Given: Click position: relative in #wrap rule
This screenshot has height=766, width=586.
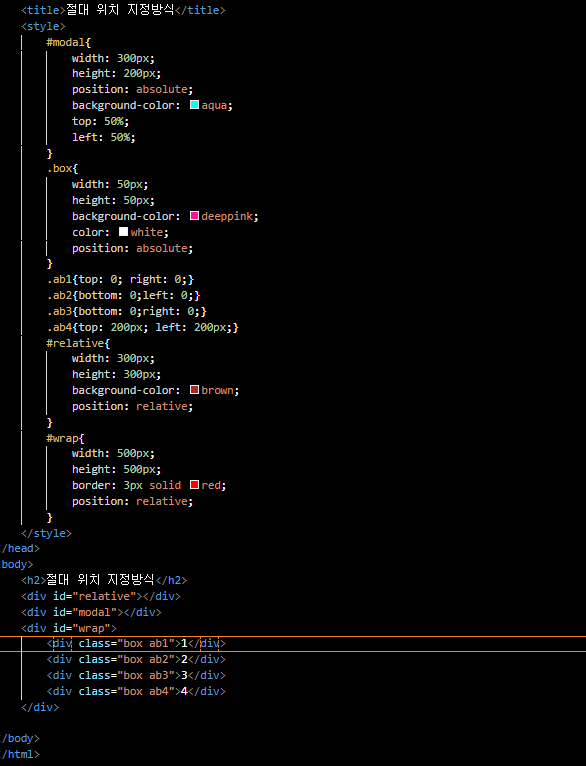Looking at the screenshot, I should (133, 501).
